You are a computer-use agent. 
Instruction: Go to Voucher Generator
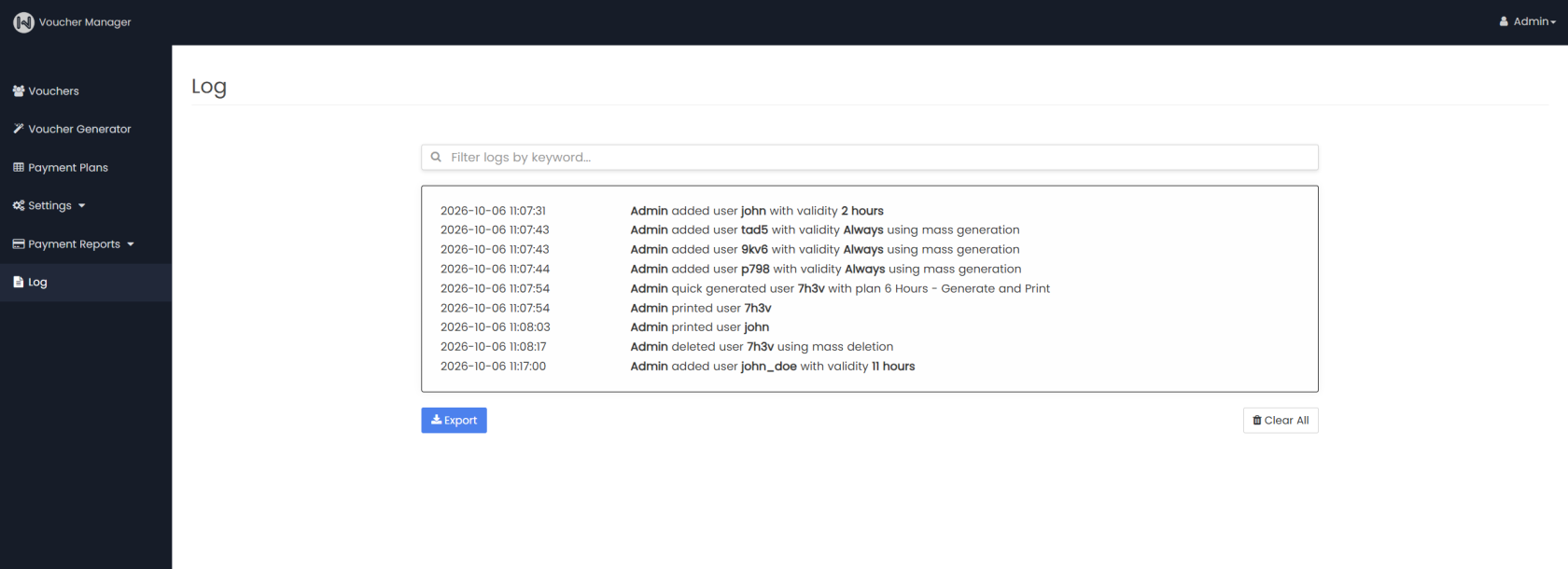click(x=86, y=129)
